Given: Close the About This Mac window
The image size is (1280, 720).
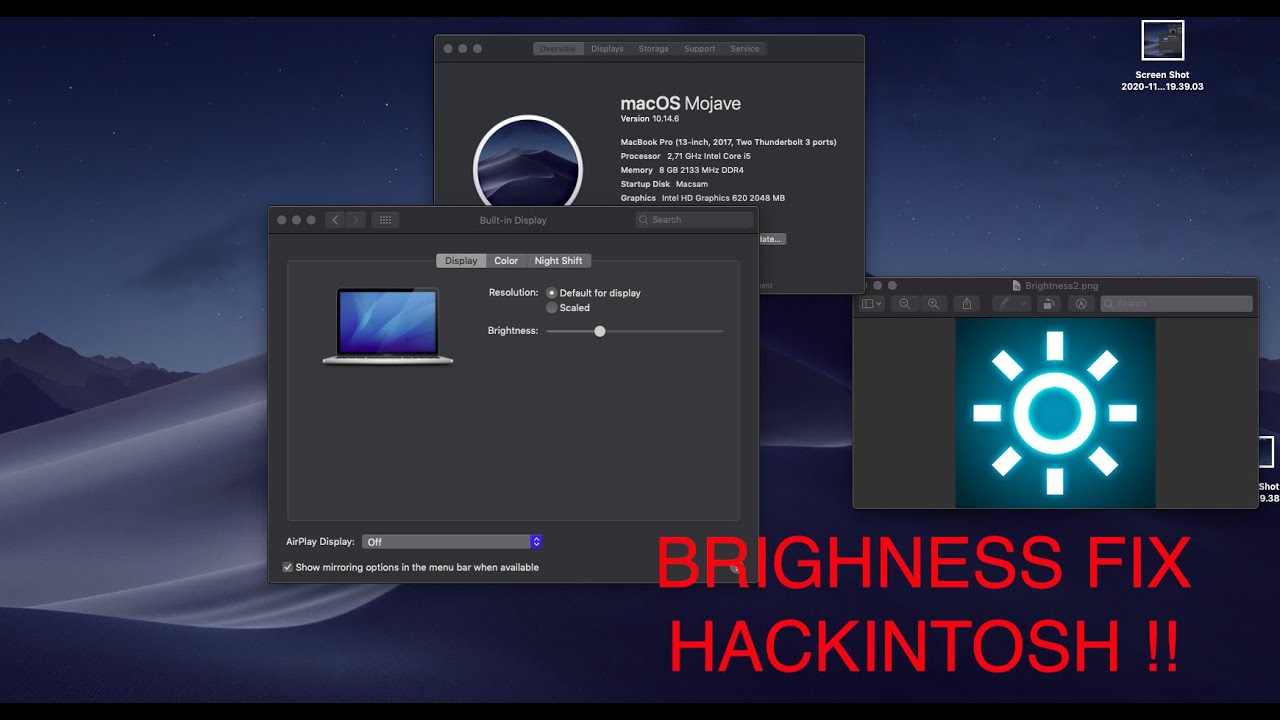Looking at the screenshot, I should click(x=448, y=49).
